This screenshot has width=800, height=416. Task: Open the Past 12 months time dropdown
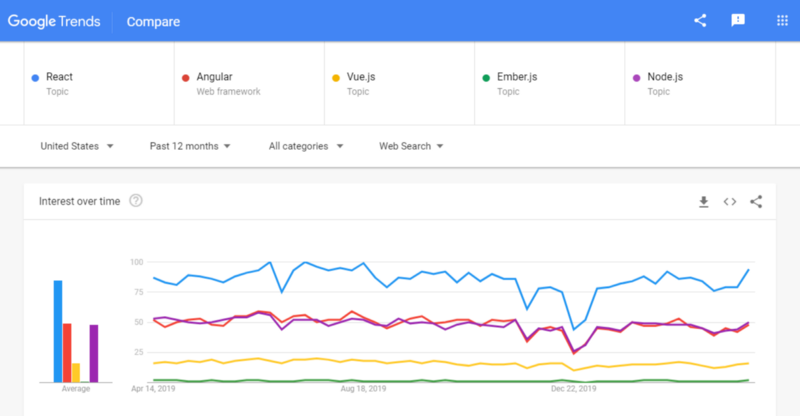pos(190,146)
